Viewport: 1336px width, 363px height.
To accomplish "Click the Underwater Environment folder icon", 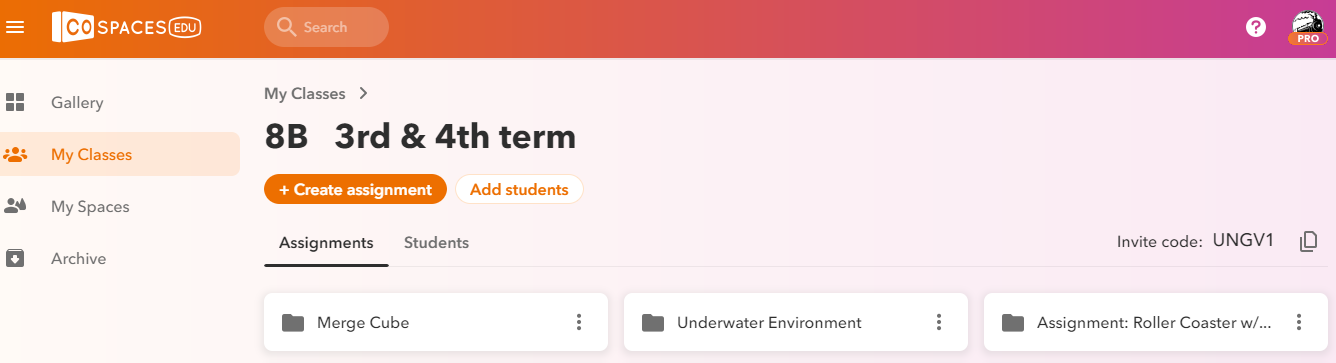I will 653,322.
